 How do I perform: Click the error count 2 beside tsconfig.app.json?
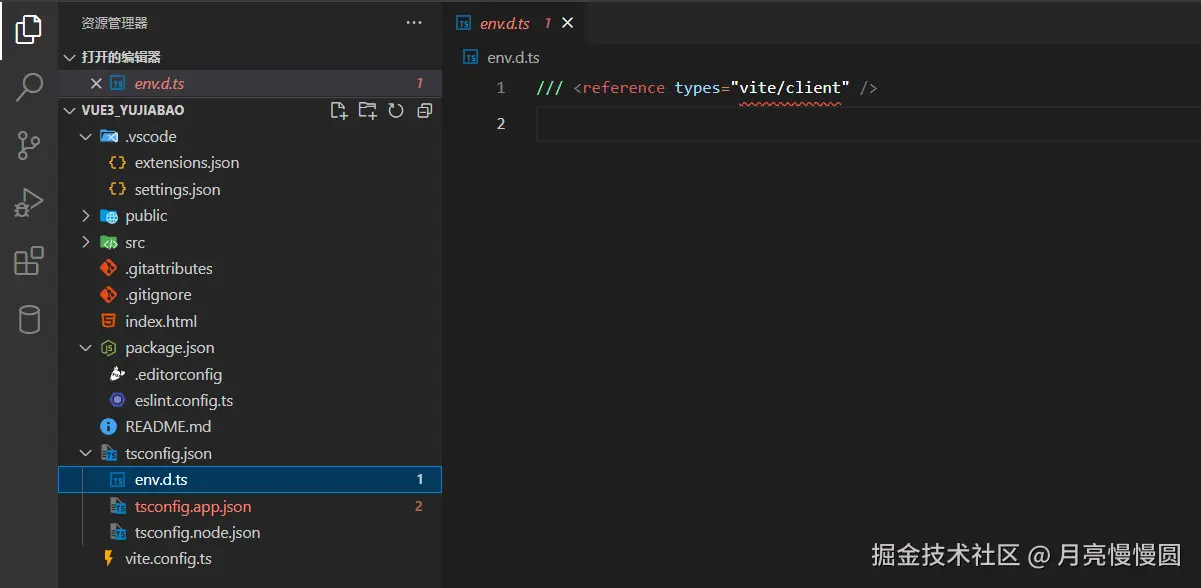(x=419, y=507)
